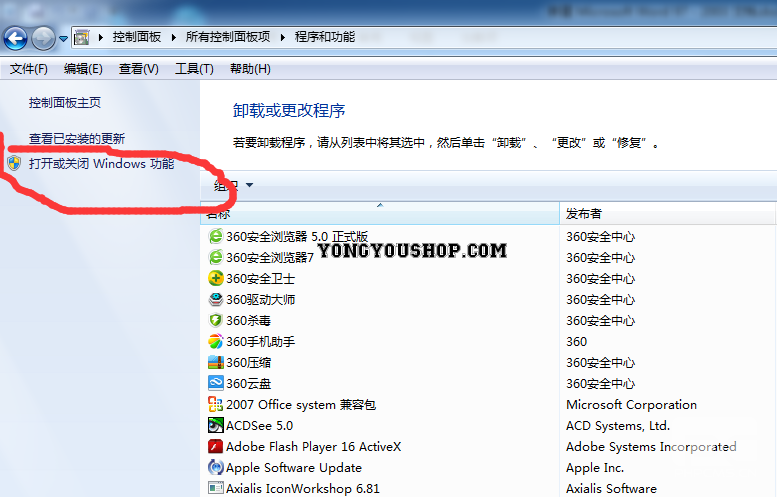The height and width of the screenshot is (497, 777).
Task: Select the 360安全卫士 icon
Action: click(x=216, y=278)
